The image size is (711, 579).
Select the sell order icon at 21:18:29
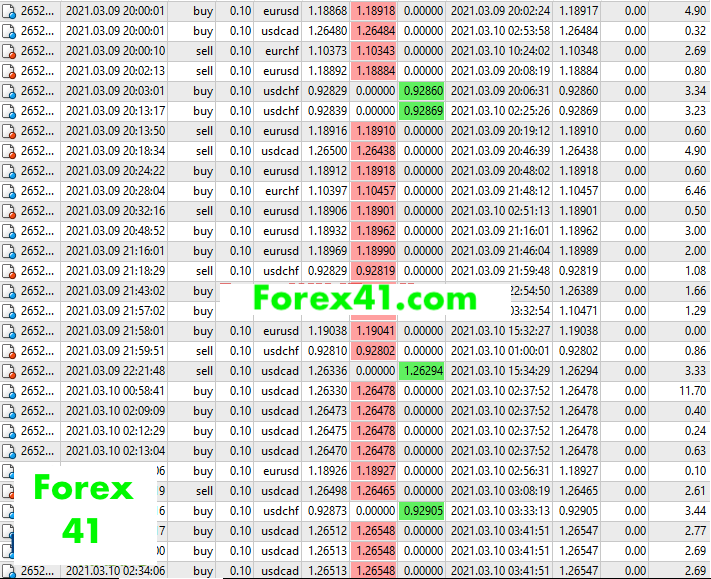(9, 271)
